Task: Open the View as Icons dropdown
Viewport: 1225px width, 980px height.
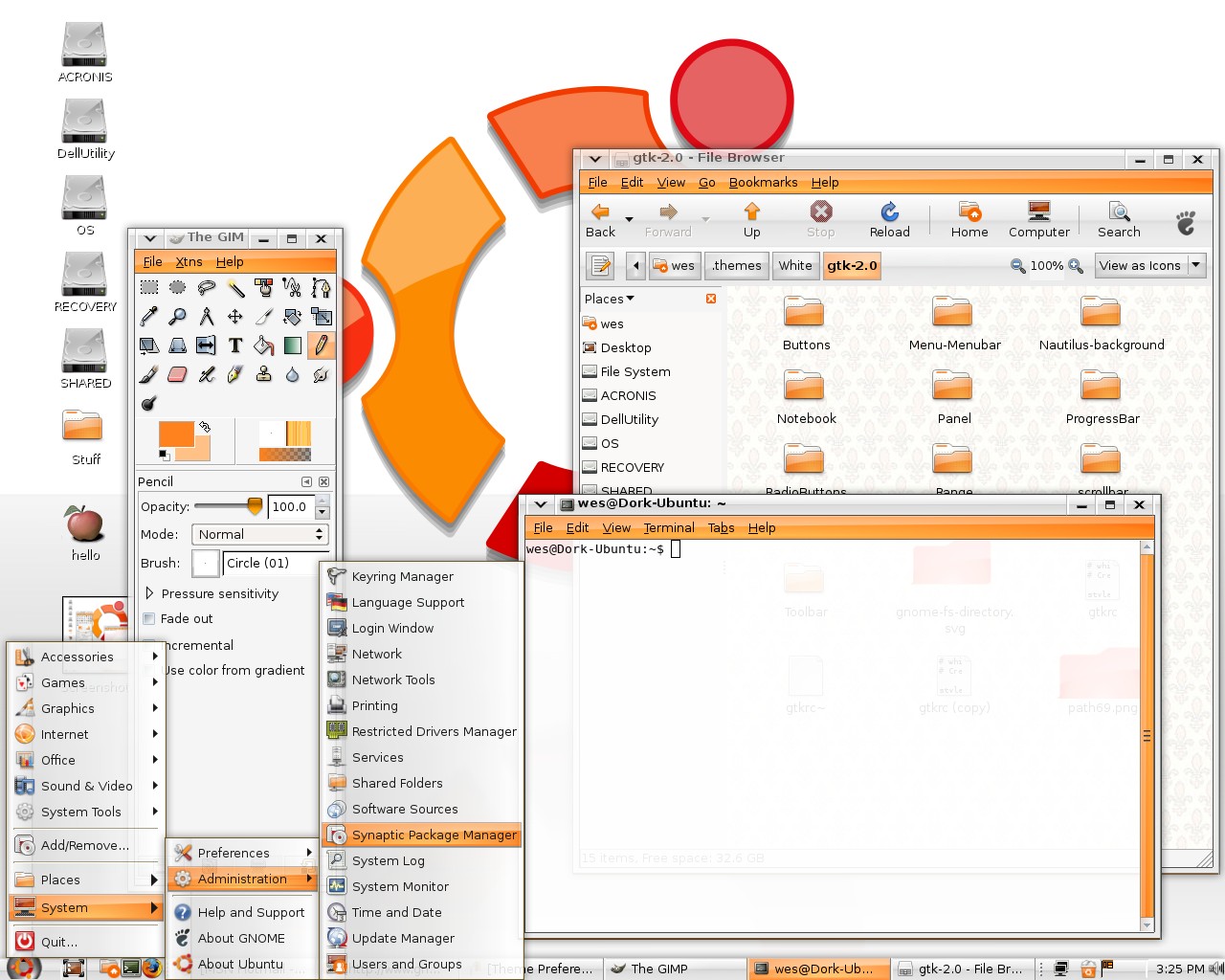Action: point(1149,265)
